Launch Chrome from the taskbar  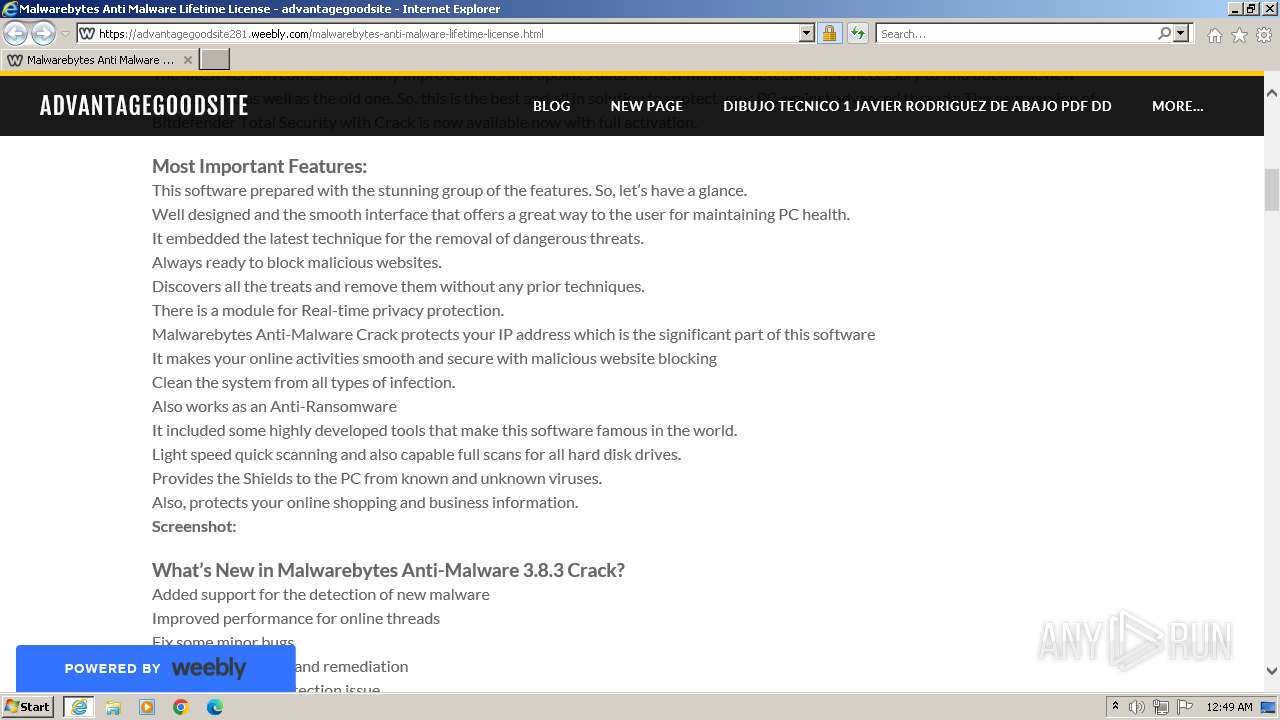click(x=181, y=707)
